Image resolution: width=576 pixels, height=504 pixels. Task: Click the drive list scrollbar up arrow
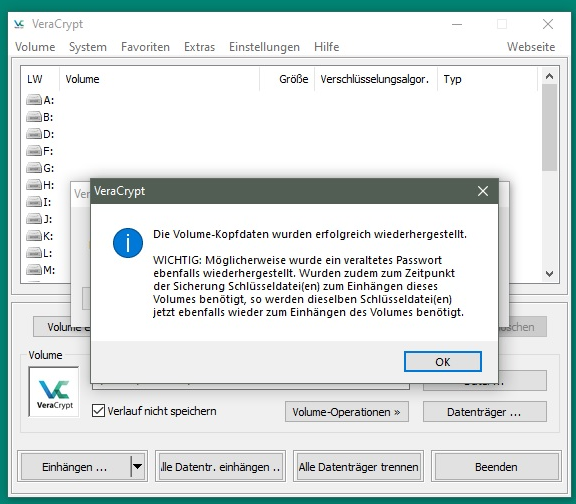point(549,76)
